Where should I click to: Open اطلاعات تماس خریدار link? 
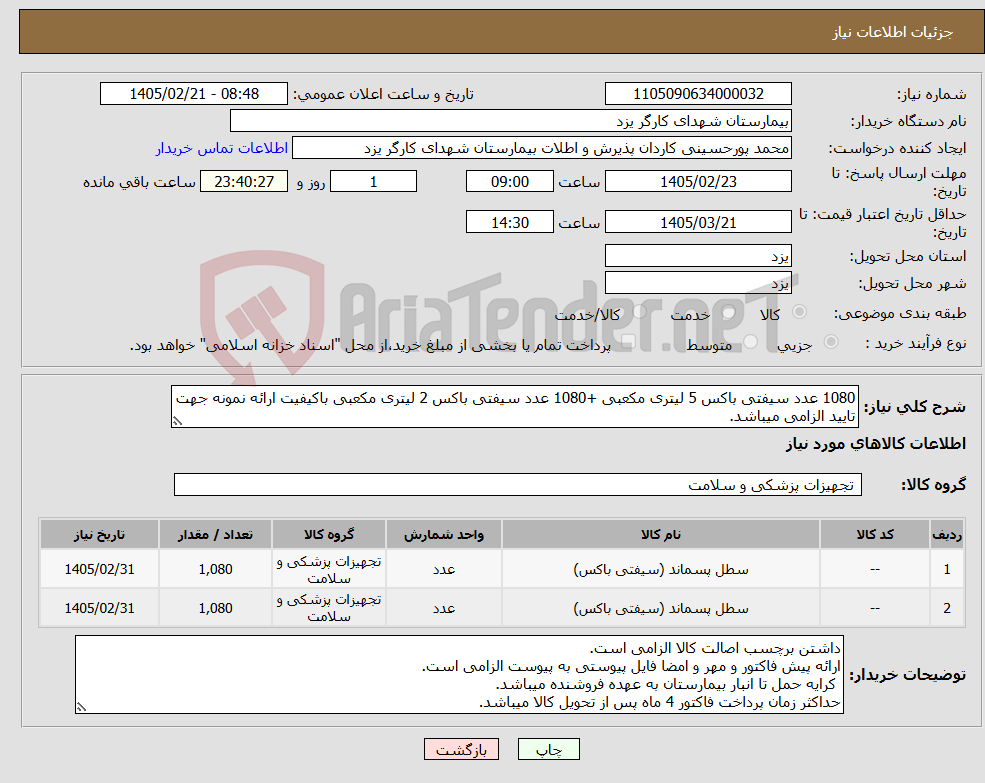point(222,148)
